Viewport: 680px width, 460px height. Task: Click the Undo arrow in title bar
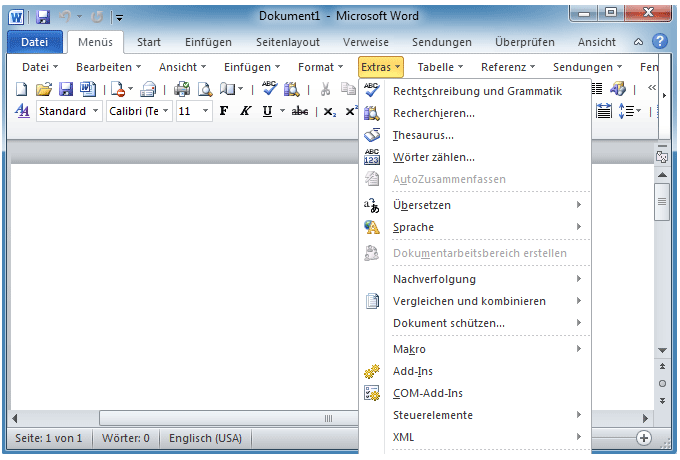(65, 17)
